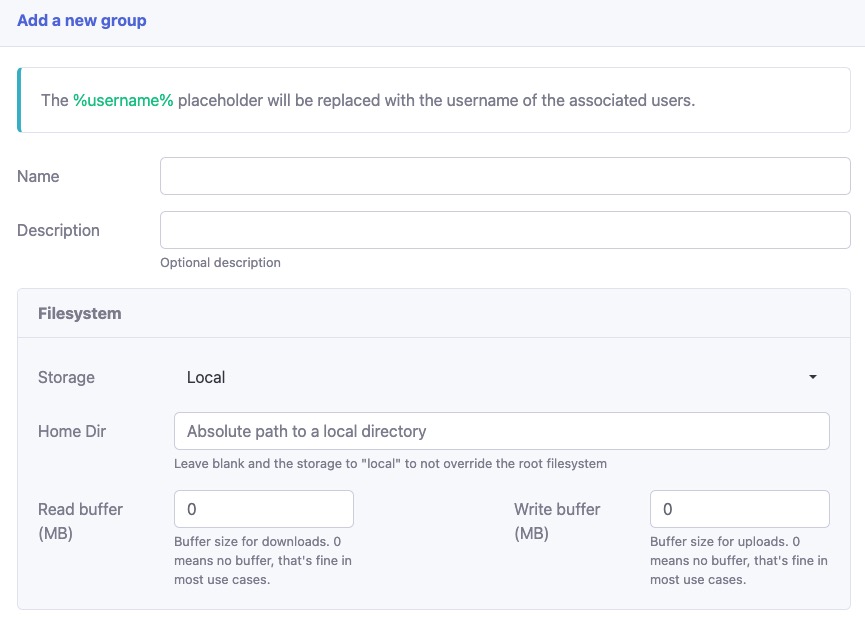Click the Storage label
Viewport: 865px width, 619px height.
(66, 377)
